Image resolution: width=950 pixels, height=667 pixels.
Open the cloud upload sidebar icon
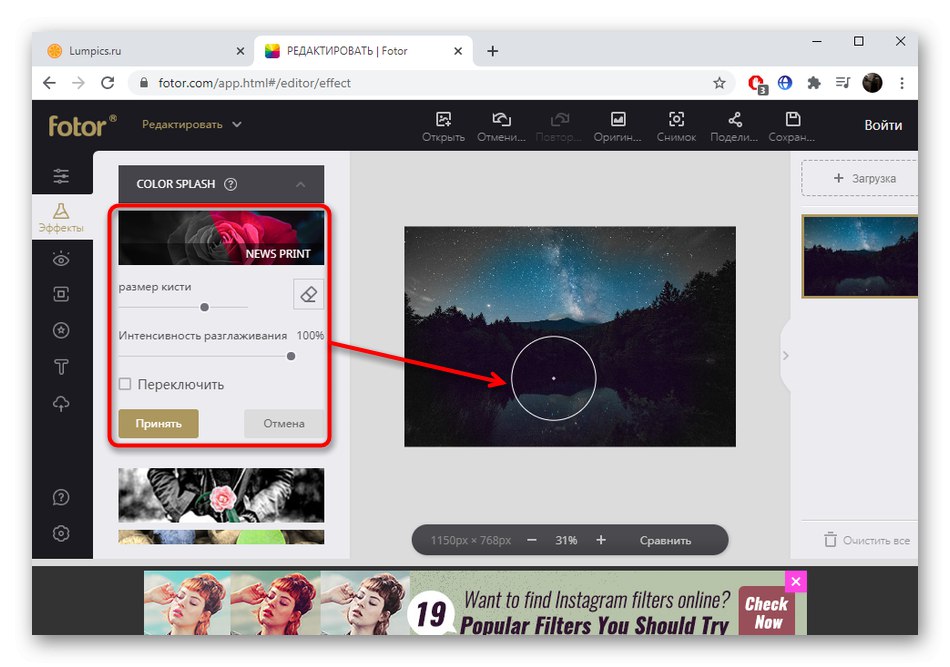click(x=61, y=403)
